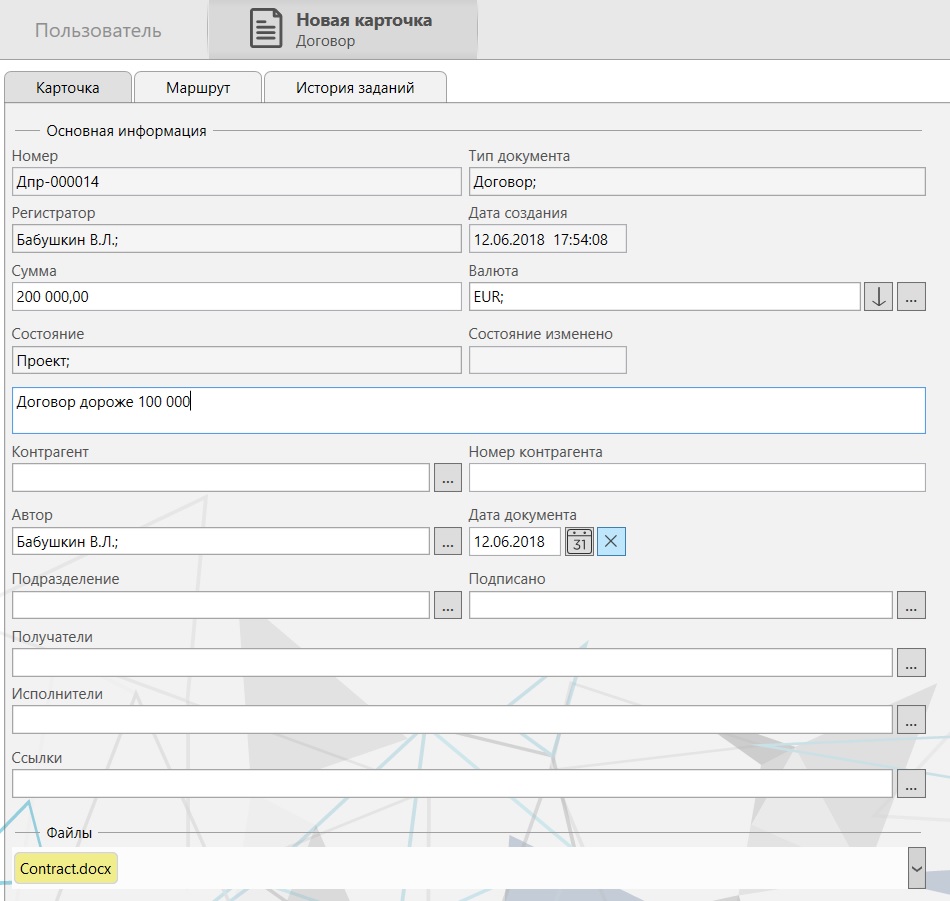Clear the Дата документа with X icon
Viewport: 950px width, 901px height.
[x=611, y=542]
